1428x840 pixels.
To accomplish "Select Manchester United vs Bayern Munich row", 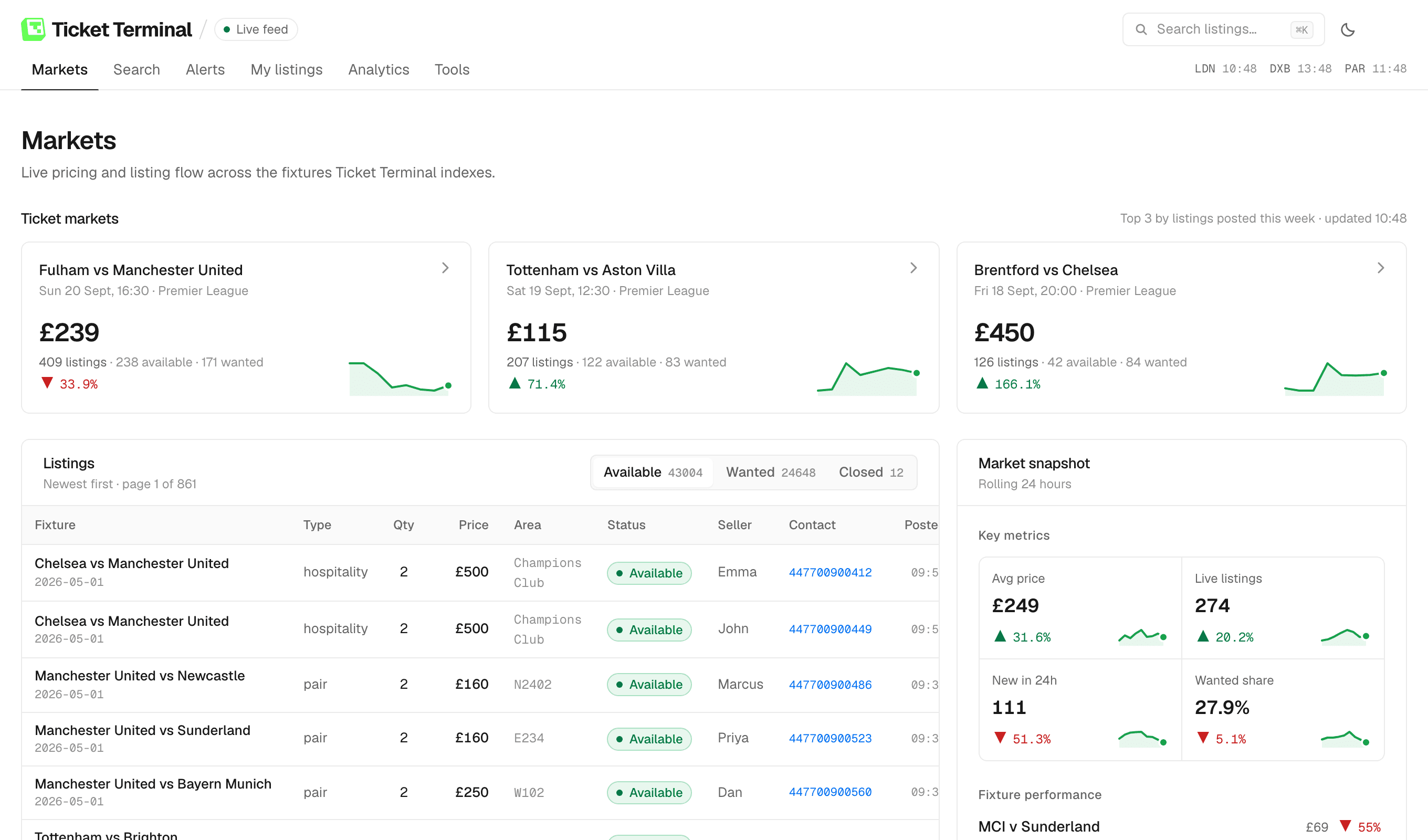I will pyautogui.click(x=480, y=792).
